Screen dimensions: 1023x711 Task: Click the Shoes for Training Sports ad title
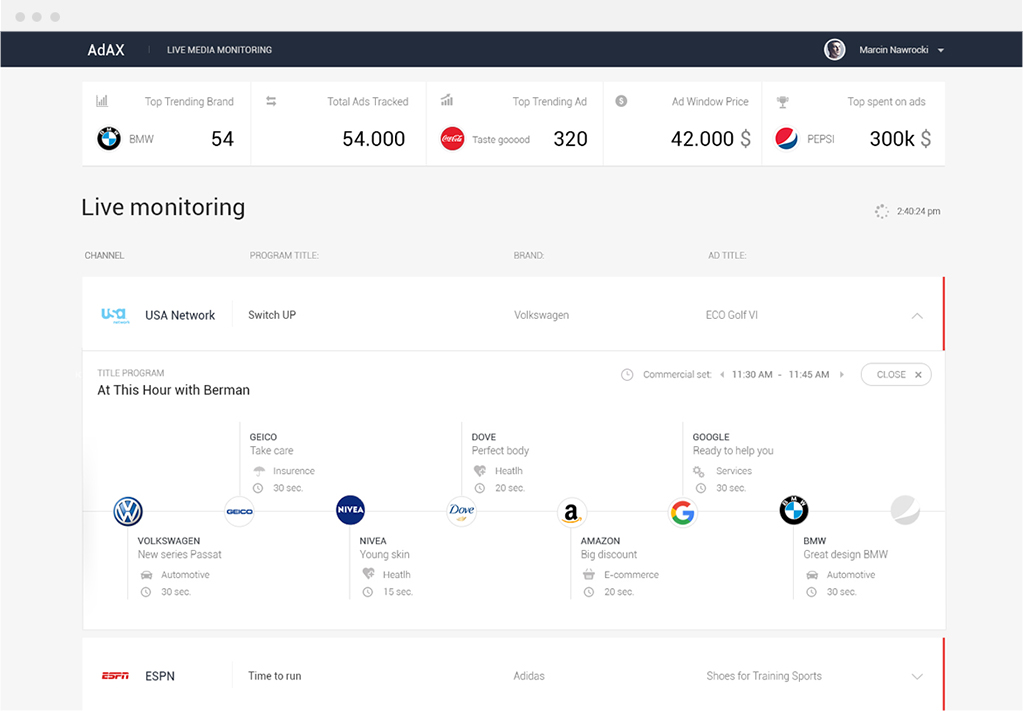(764, 676)
